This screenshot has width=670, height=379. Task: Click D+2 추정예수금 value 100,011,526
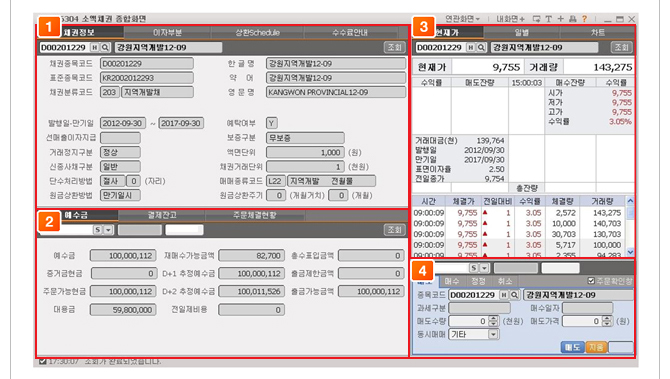251,291
